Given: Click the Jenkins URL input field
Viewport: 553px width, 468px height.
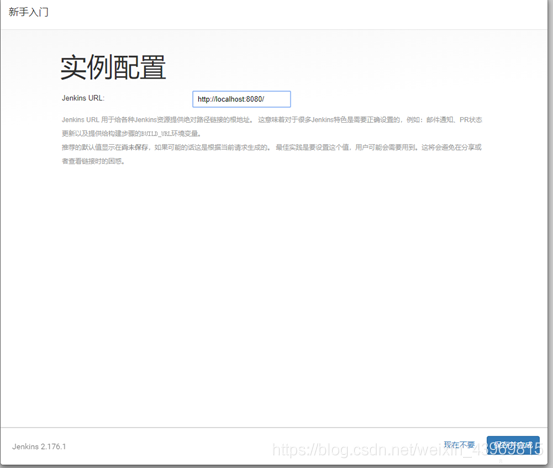Looking at the screenshot, I should pos(242,99).
